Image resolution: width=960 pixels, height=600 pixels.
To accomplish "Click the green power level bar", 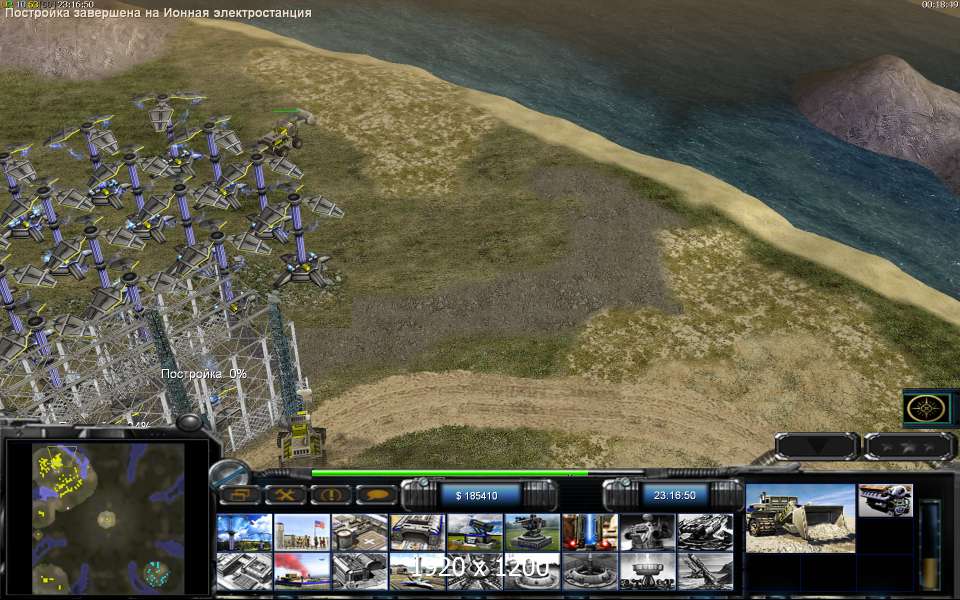I will [450, 473].
